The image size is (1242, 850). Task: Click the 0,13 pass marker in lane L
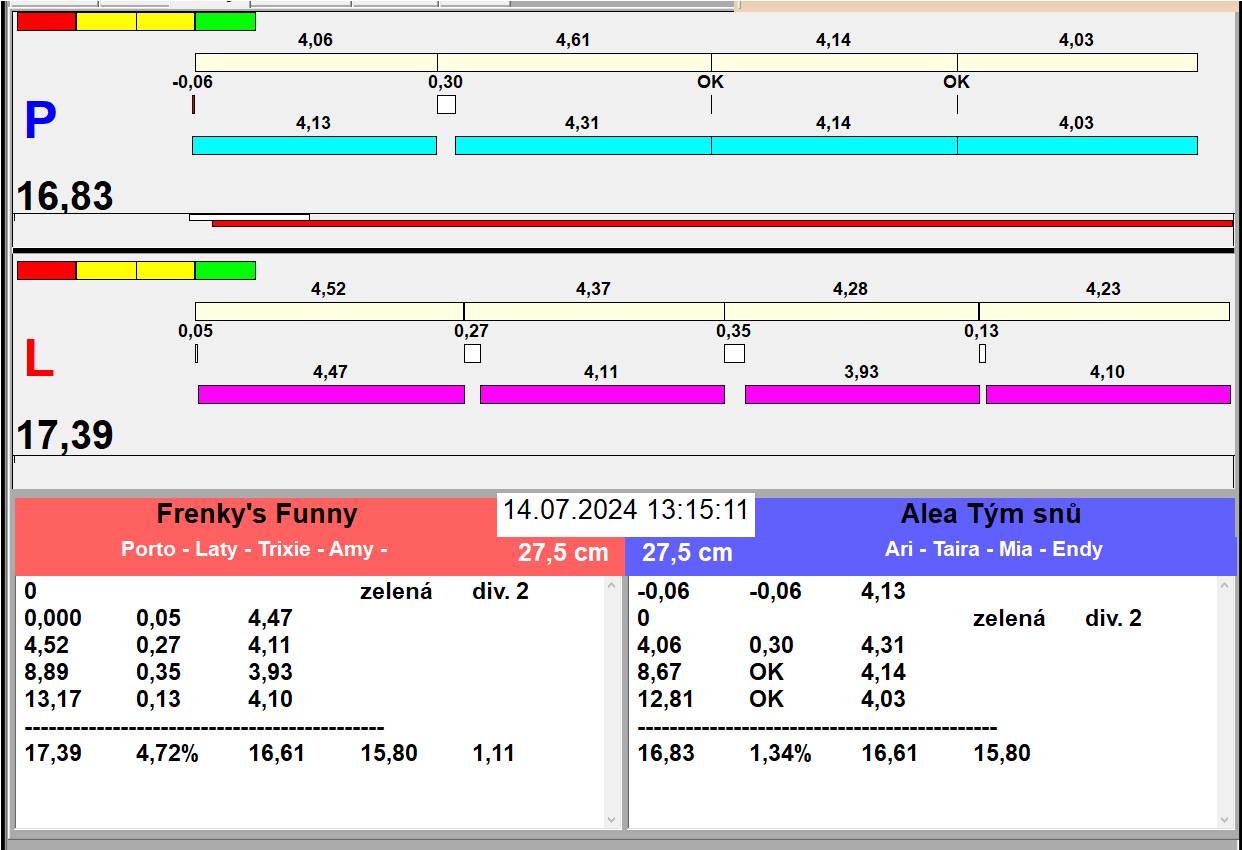(x=982, y=353)
